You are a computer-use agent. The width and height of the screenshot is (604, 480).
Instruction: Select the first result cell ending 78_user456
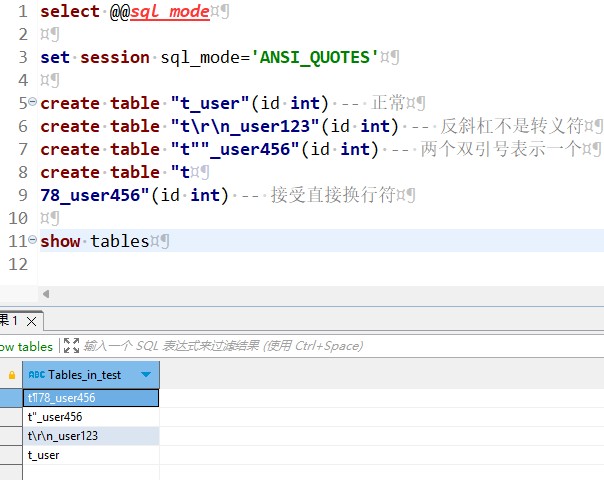(x=90, y=398)
